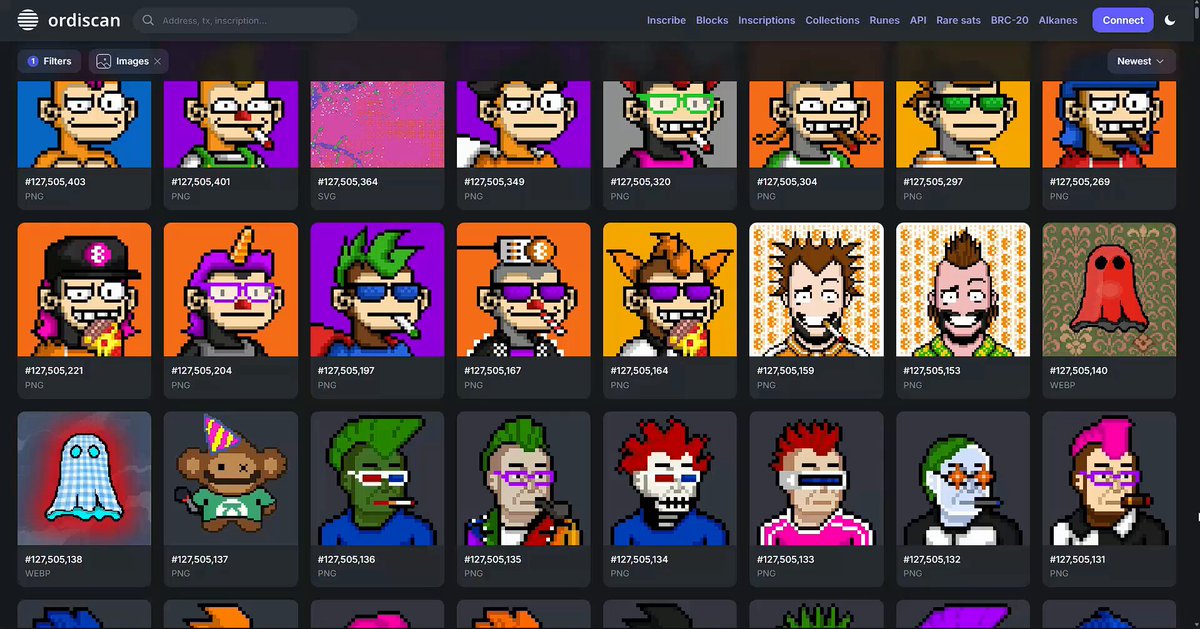Open the blue ghost inscription #127,505,138
Screen dimensions: 1200x629
[85, 478]
